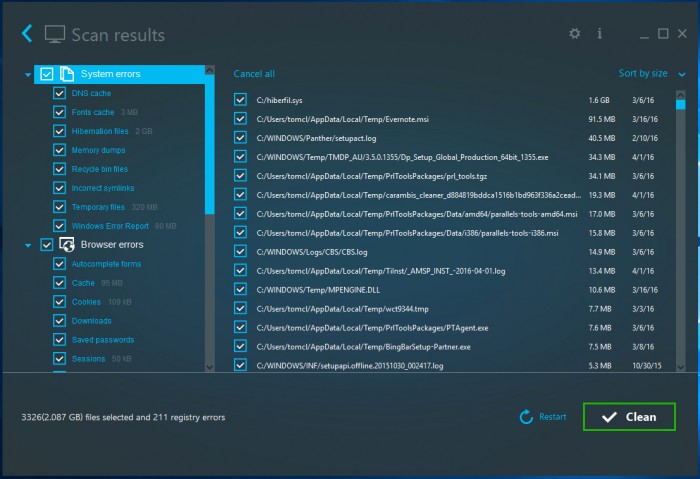Select the Browser errors category
This screenshot has height=479, width=700.
coord(112,245)
